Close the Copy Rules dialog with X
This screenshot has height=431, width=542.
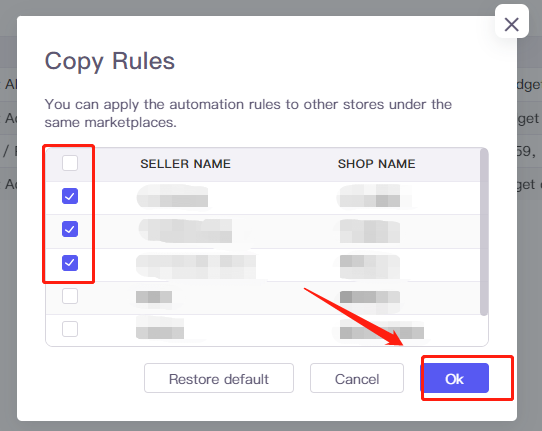(512, 24)
